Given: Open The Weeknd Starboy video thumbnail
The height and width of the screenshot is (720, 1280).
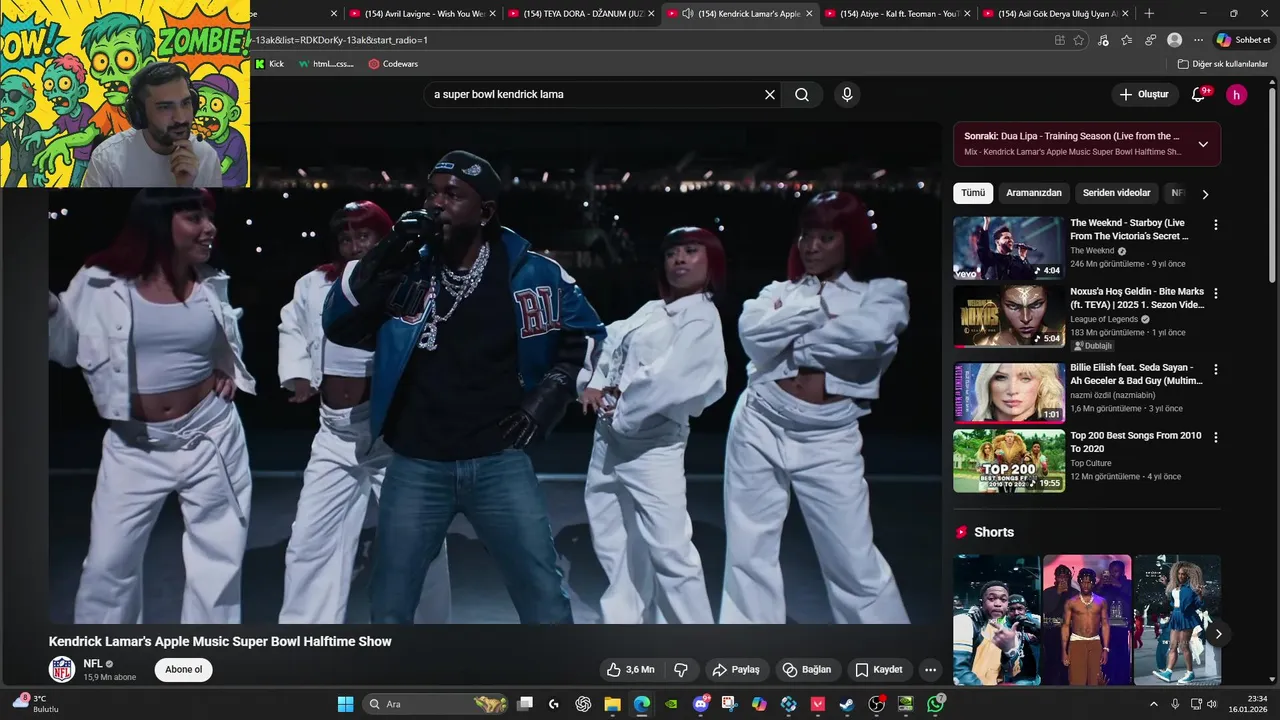Looking at the screenshot, I should click(1008, 248).
